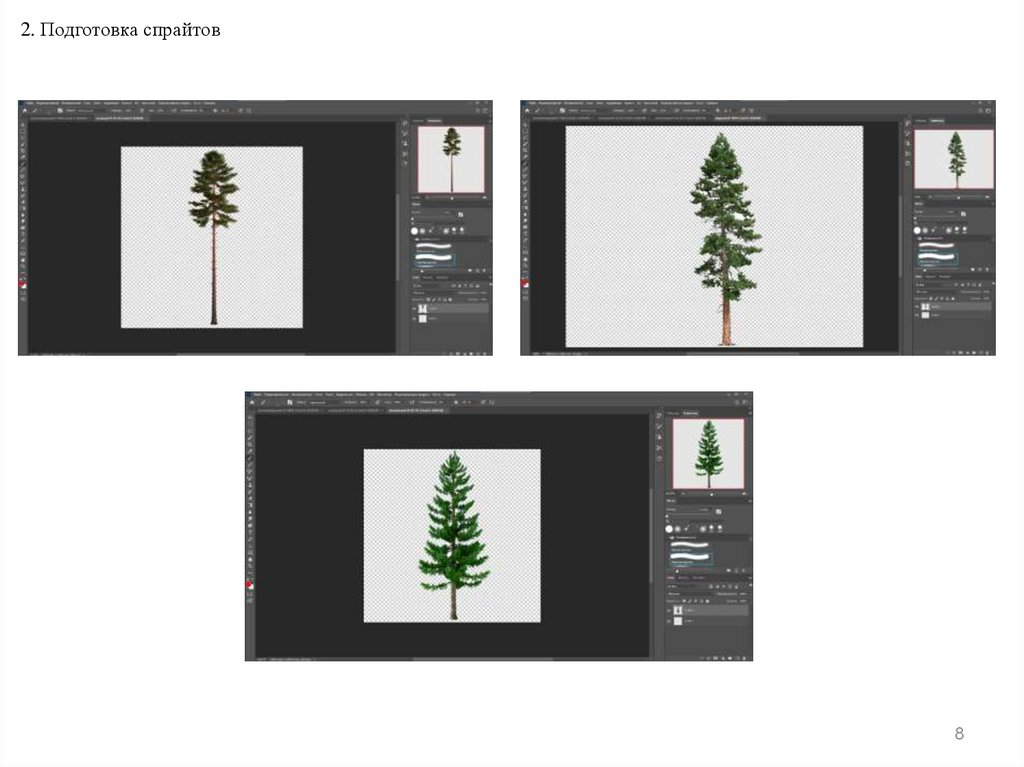Image resolution: width=1024 pixels, height=767 pixels.
Task: Click the thin pine tree on the canvas
Action: pyautogui.click(x=213, y=237)
